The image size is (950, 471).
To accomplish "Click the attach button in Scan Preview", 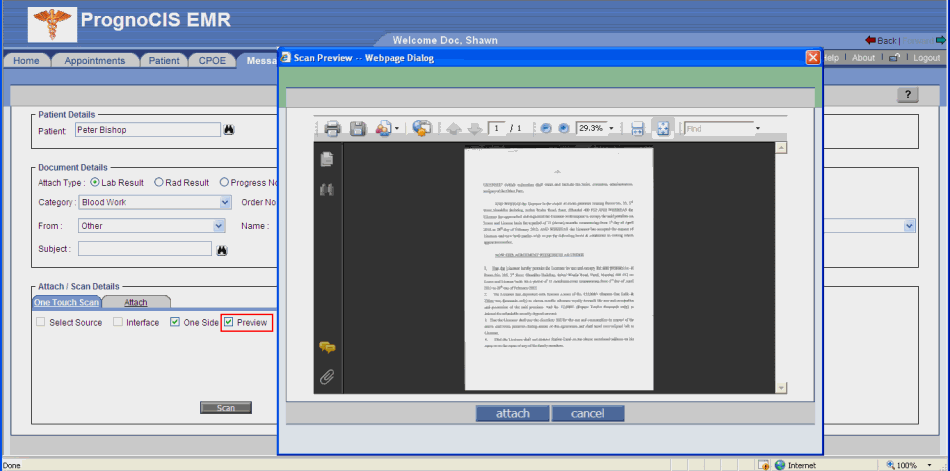I will coord(513,413).
